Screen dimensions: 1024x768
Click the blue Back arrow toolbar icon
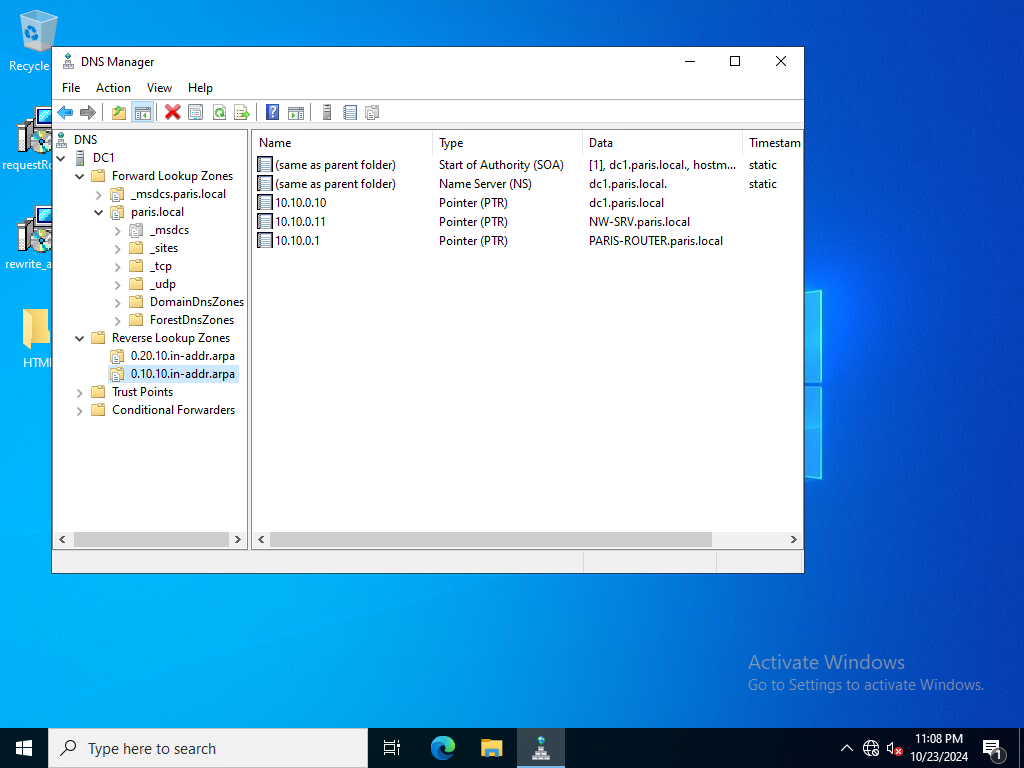click(x=65, y=112)
